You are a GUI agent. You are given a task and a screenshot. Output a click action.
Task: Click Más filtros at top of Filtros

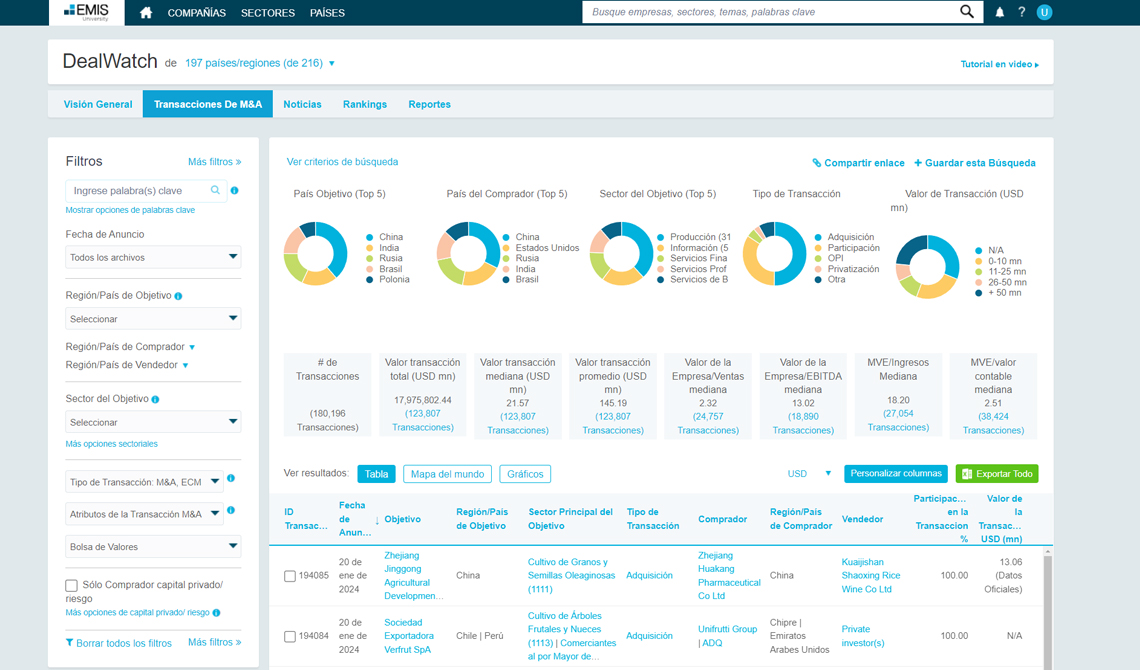[x=214, y=161]
